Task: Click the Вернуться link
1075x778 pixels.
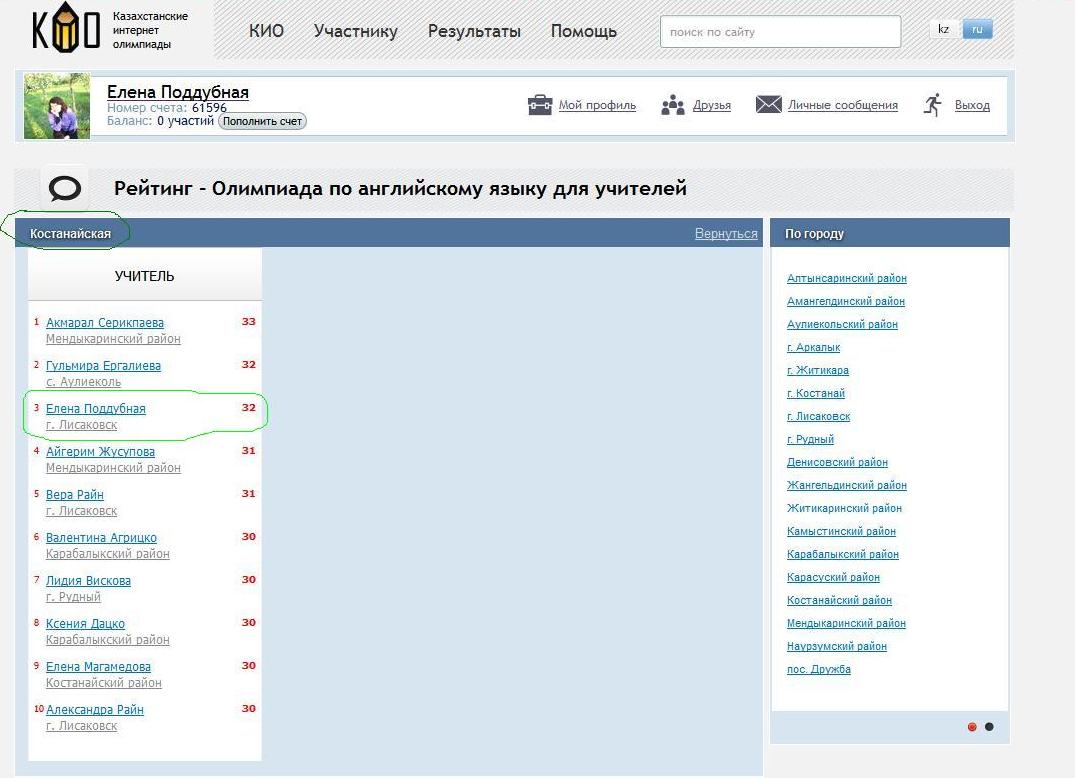Action: [726, 233]
